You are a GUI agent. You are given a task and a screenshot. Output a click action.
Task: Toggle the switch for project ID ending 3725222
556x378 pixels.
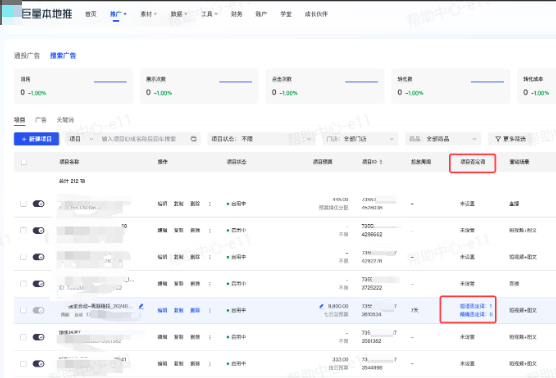(39, 284)
